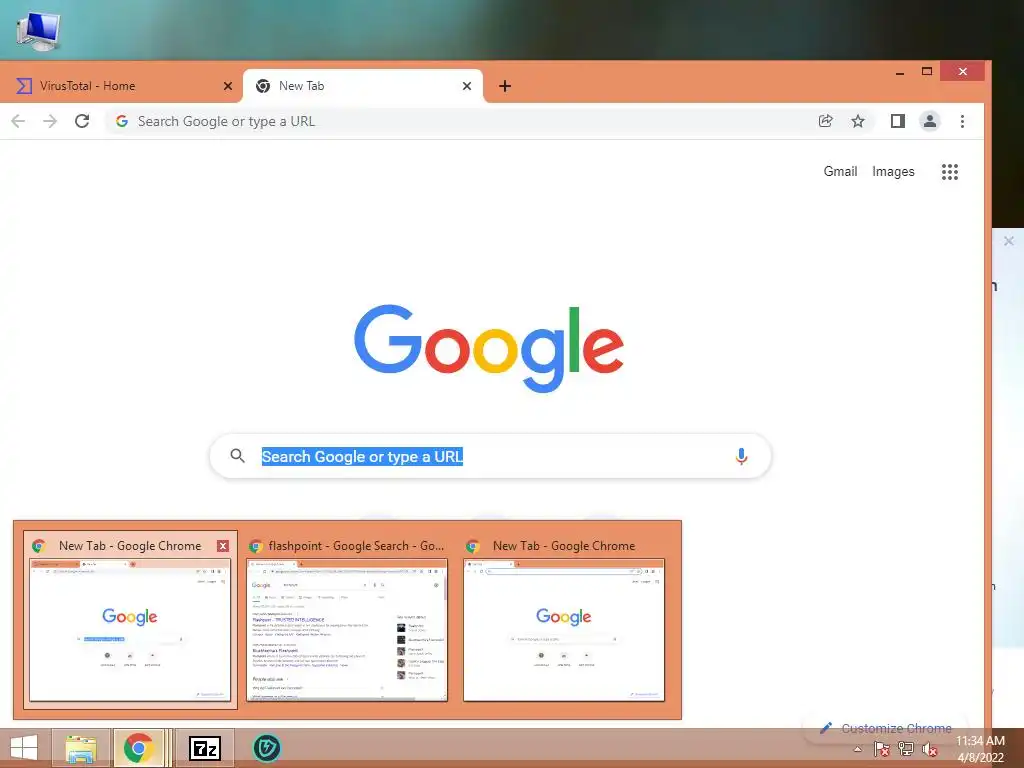The height and width of the screenshot is (768, 1024).
Task: Open the clock showing 11:34 AM
Action: pyautogui.click(x=980, y=748)
